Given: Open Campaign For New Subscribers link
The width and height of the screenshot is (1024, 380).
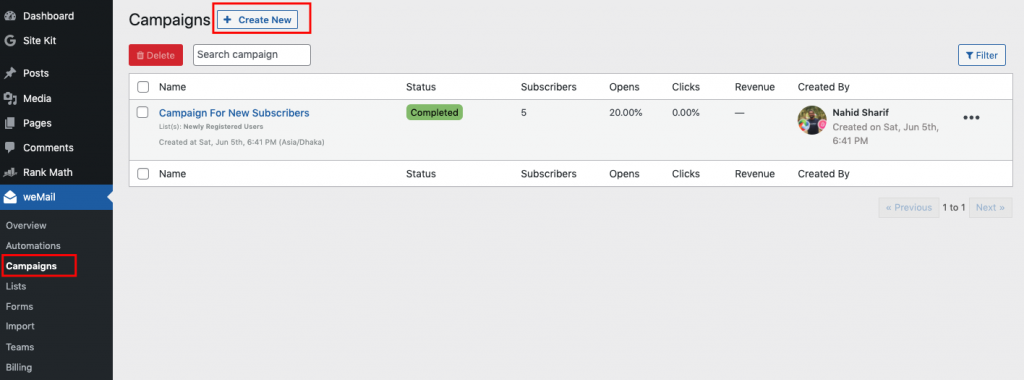Looking at the screenshot, I should click(234, 113).
